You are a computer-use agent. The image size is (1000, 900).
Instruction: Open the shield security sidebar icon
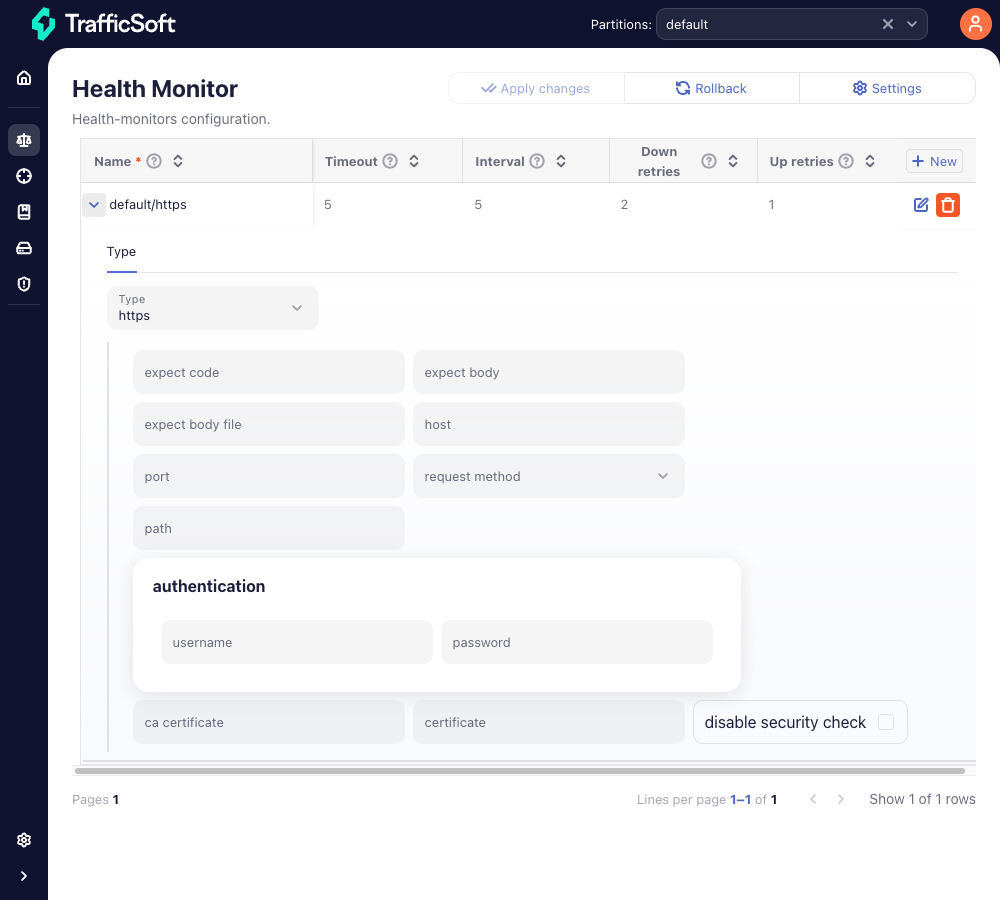coord(24,284)
